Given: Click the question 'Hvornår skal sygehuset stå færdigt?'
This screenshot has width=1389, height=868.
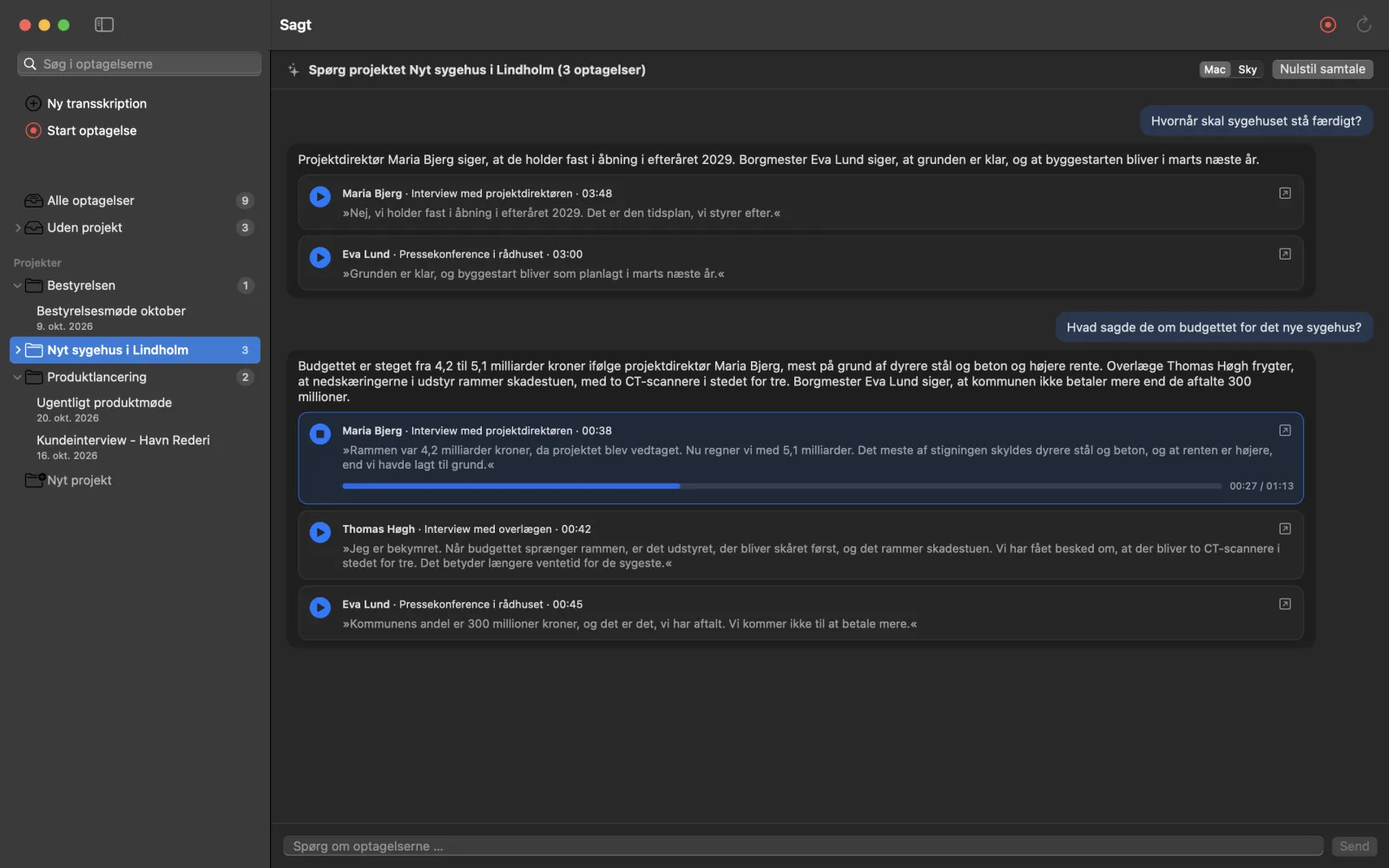Looking at the screenshot, I should [1256, 121].
